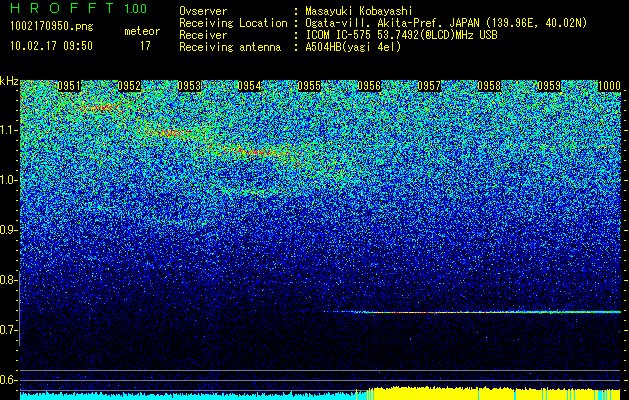Image resolution: width=629 pixels, height=400 pixels.
Task: Click the Receiving Location label
Action: click(x=233, y=23)
